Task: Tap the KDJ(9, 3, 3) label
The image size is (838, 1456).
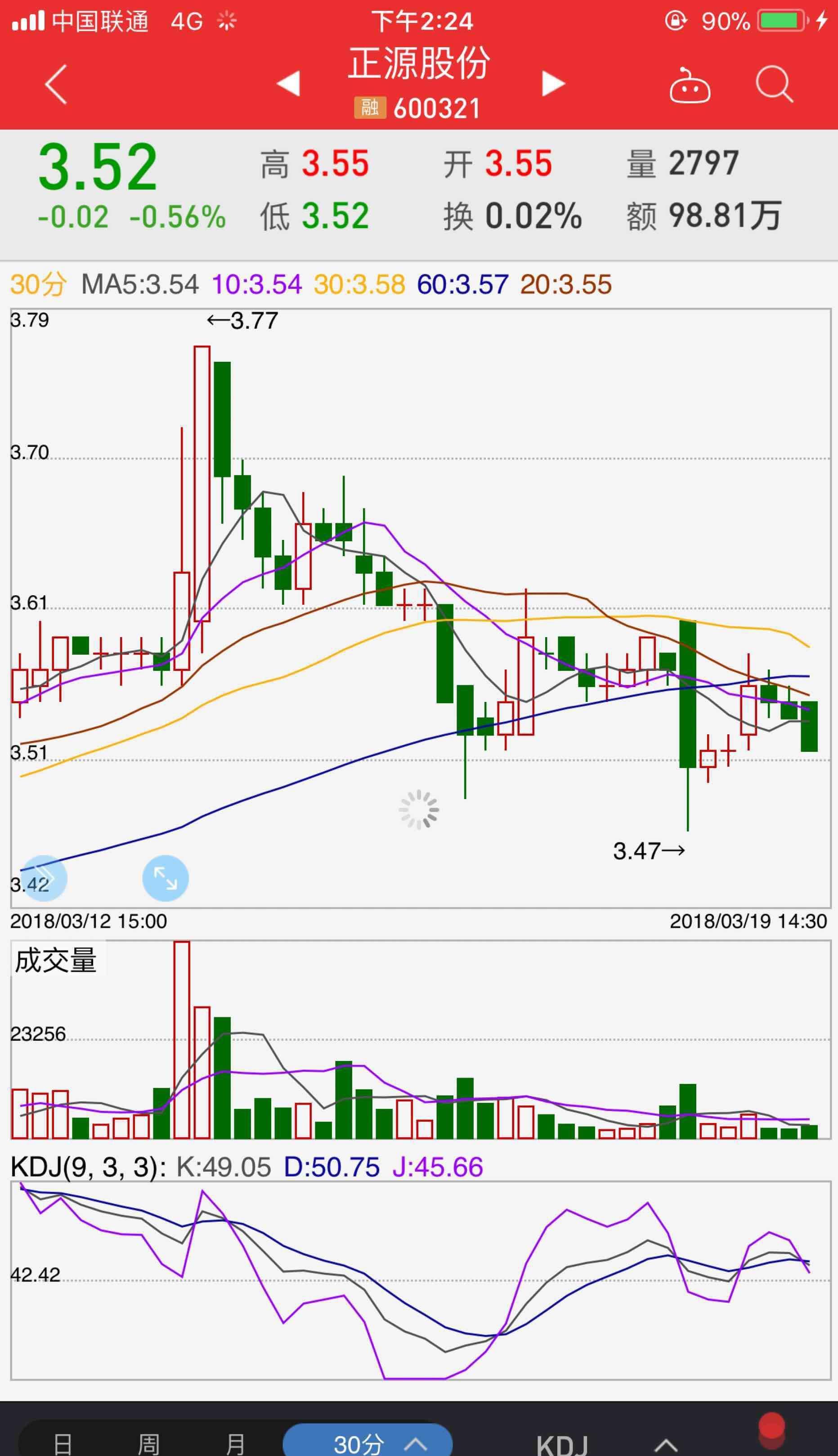Action: pos(88,1167)
